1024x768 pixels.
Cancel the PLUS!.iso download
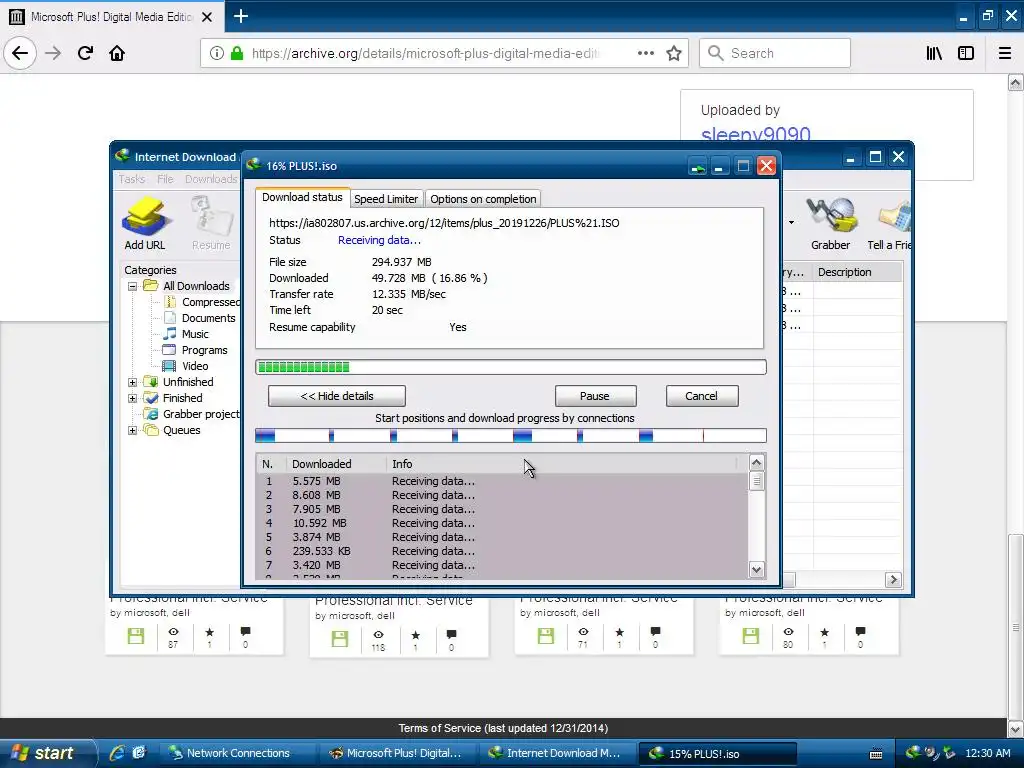pos(701,396)
